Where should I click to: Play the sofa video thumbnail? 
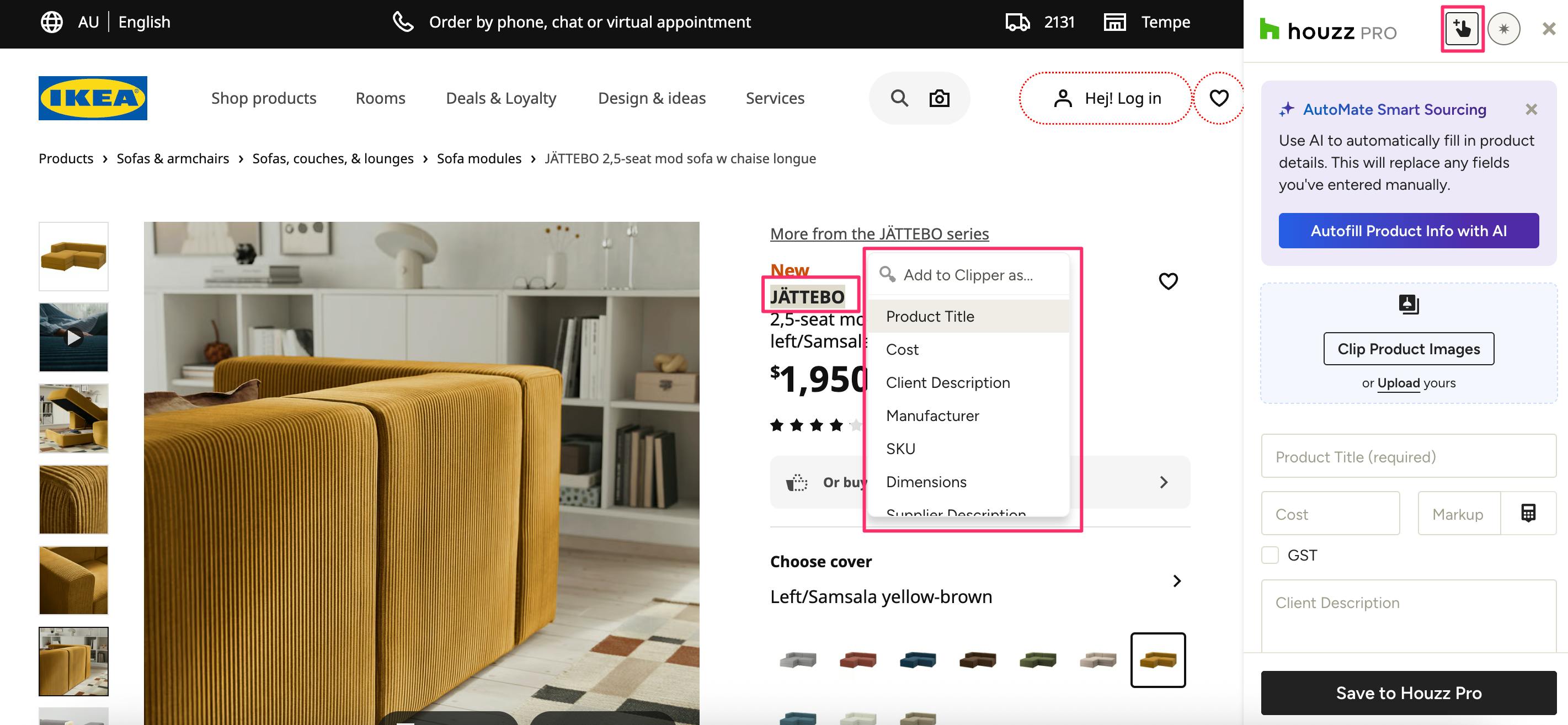click(x=73, y=337)
